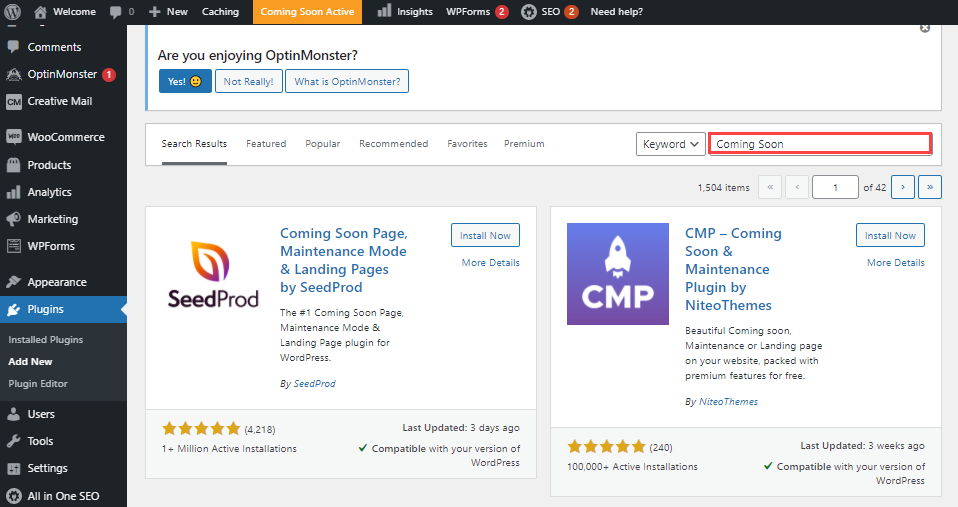
Task: Click the current page number field
Action: tap(835, 188)
